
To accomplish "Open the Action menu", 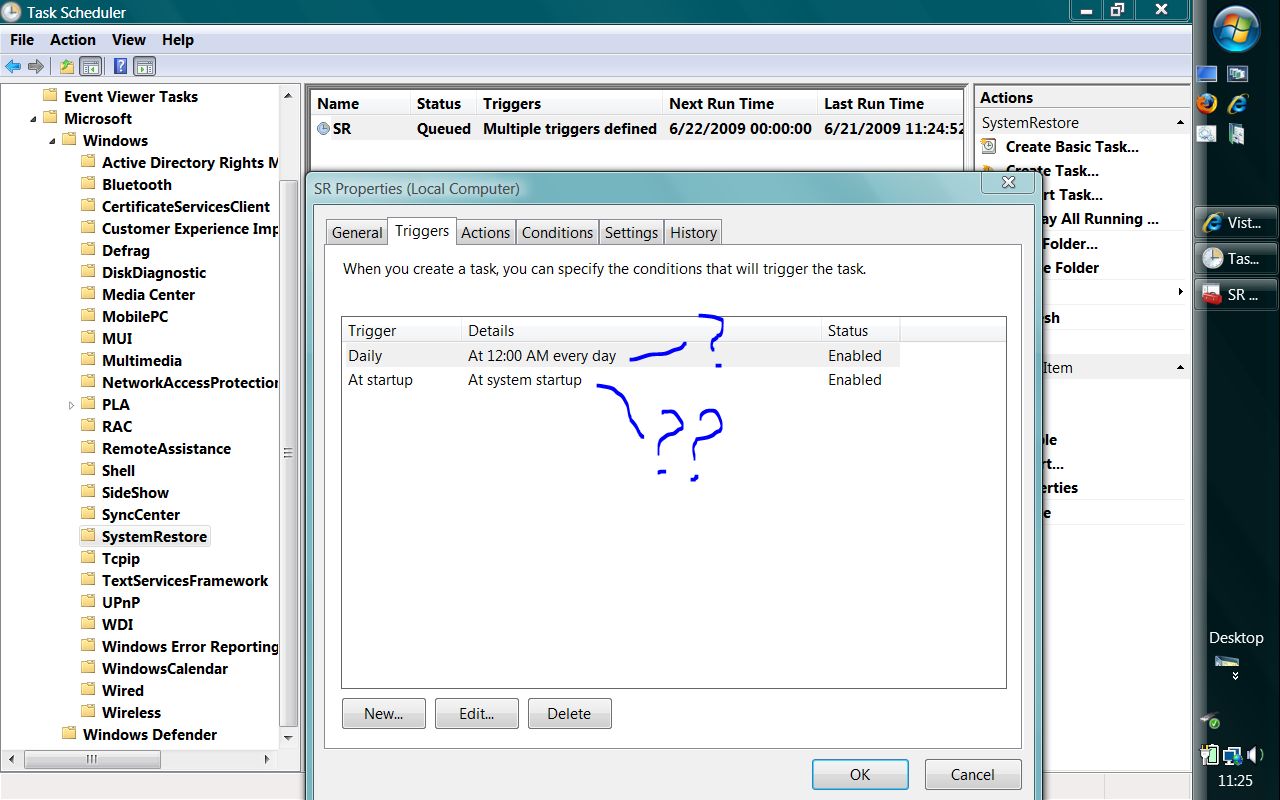I will coord(73,40).
